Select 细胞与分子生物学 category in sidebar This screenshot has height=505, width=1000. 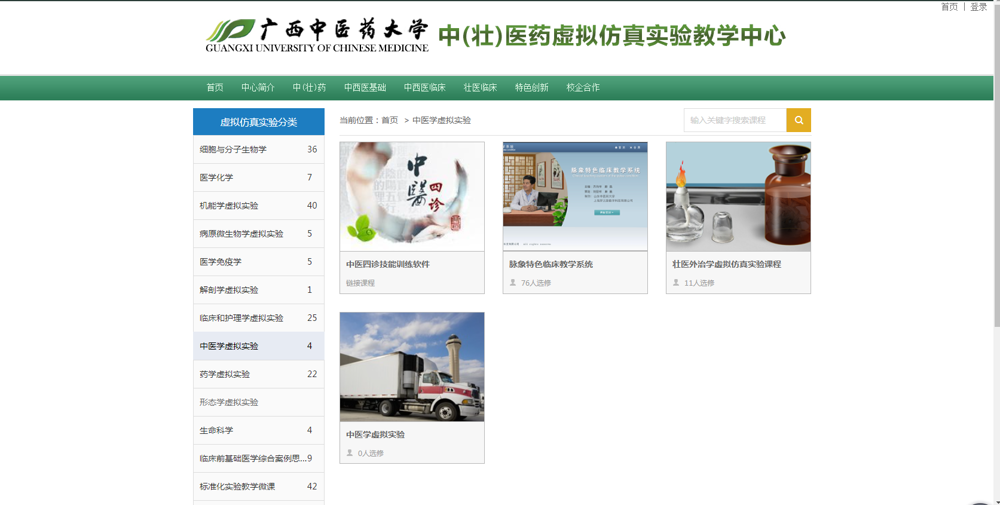point(233,150)
